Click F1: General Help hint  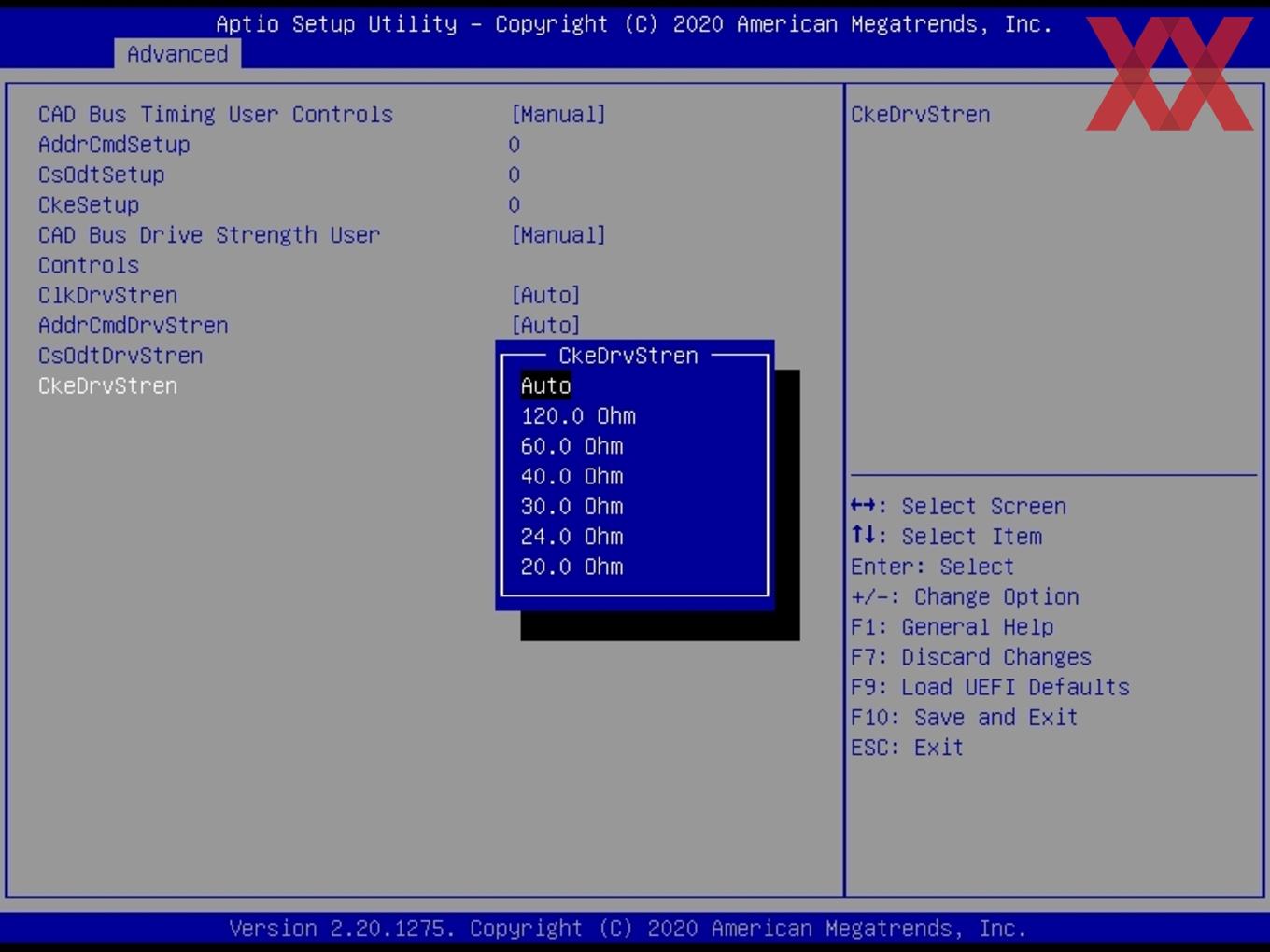pyautogui.click(x=952, y=627)
